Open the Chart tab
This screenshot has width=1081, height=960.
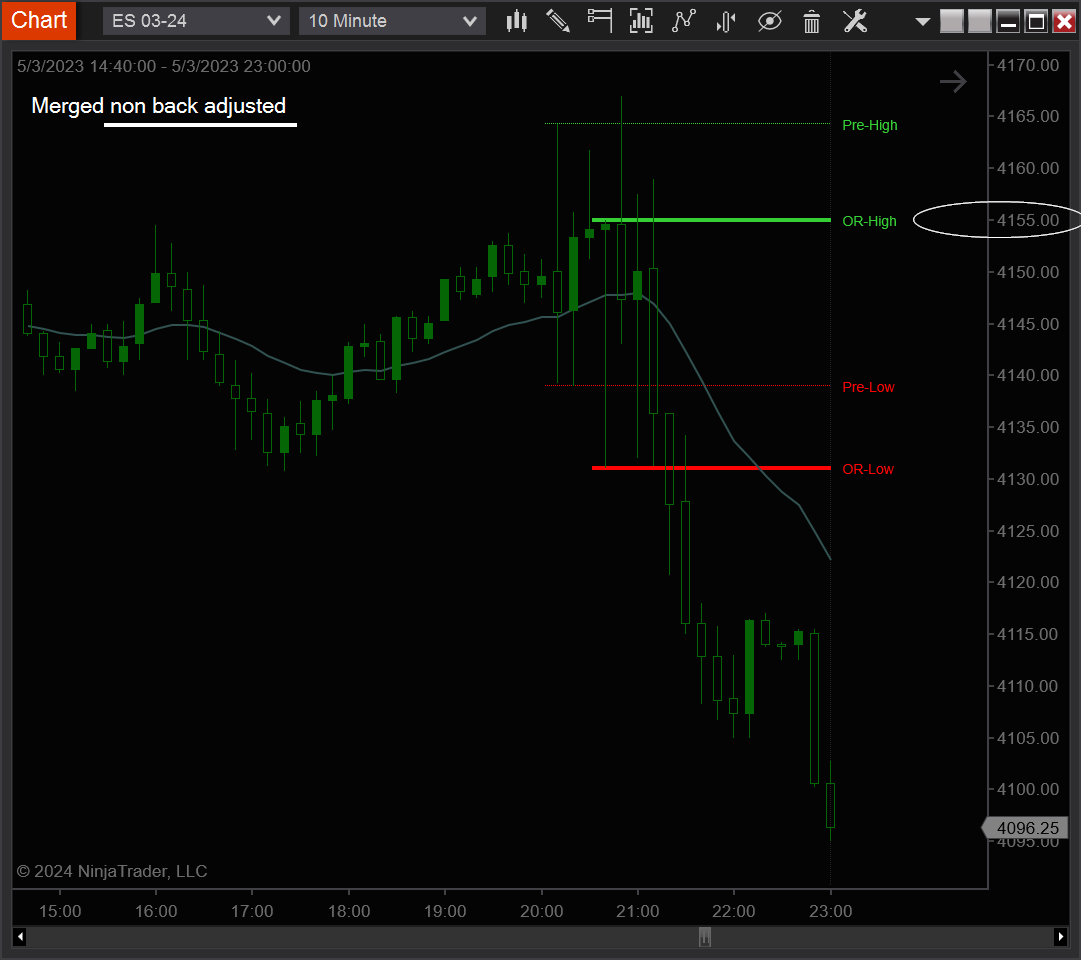pyautogui.click(x=39, y=20)
